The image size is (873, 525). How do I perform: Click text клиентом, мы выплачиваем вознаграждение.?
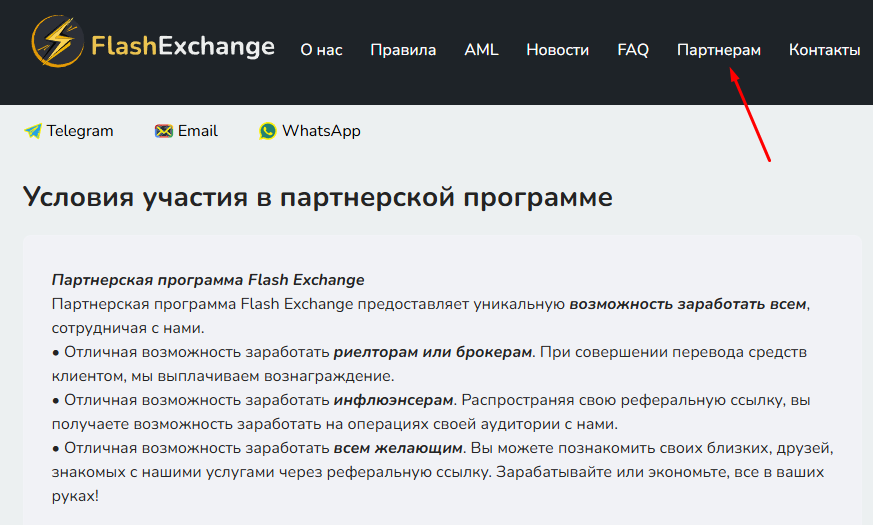click(223, 376)
